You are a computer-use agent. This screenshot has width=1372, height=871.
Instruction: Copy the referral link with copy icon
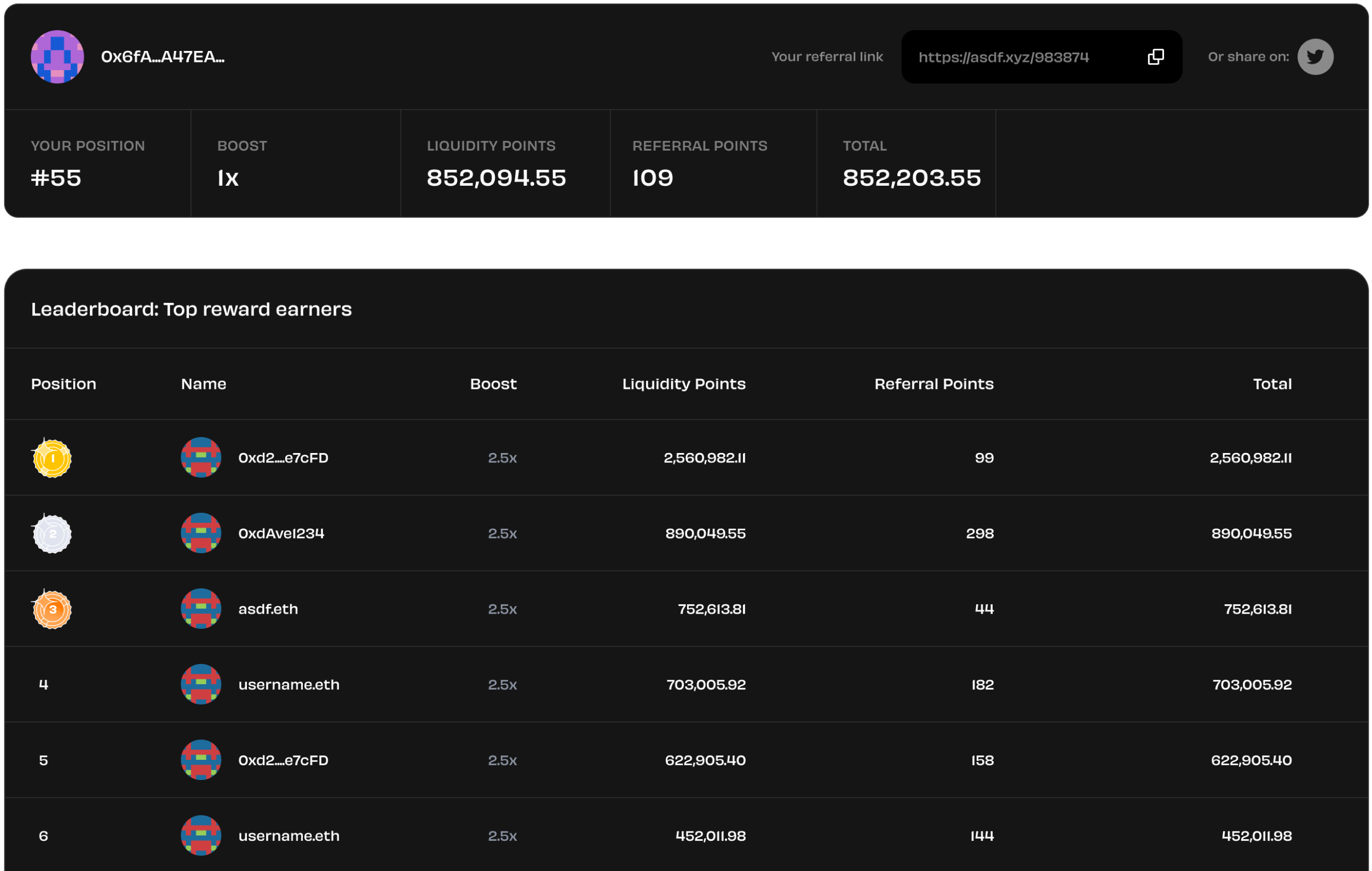coord(1156,56)
